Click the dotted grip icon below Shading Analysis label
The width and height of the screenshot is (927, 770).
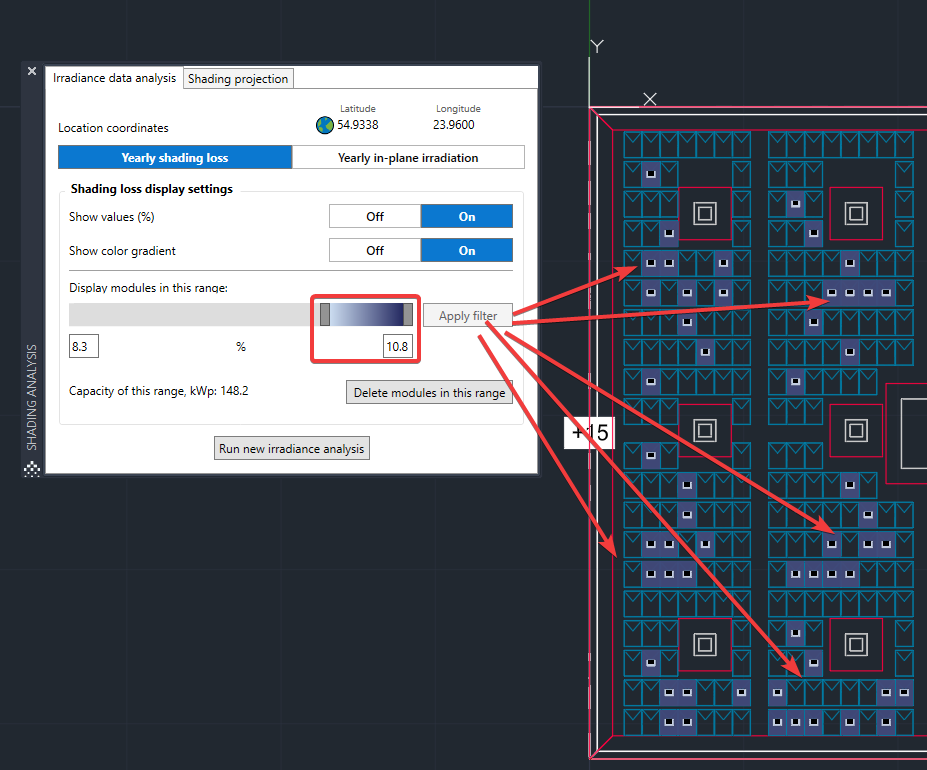(x=32, y=468)
